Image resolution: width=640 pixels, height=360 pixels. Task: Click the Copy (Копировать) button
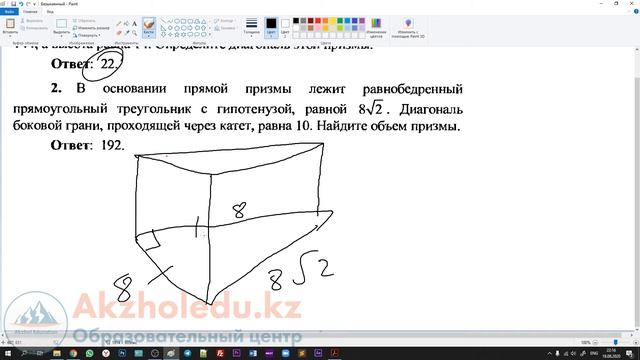[34, 28]
